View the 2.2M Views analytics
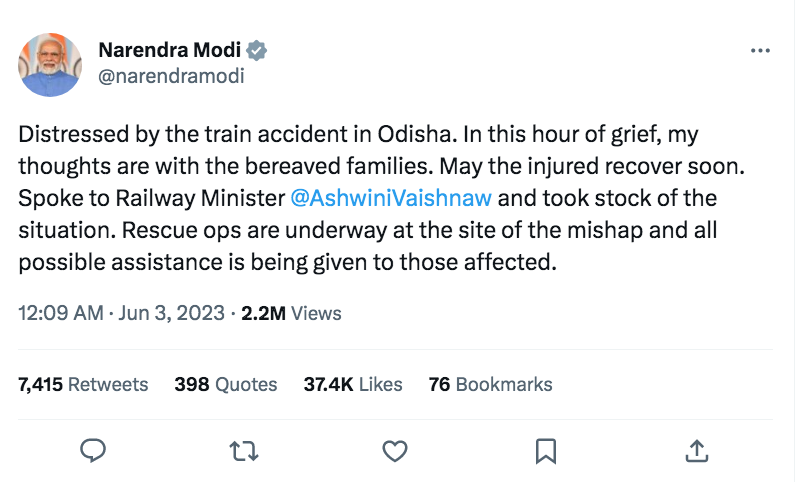The image size is (796, 482). pyautogui.click(x=292, y=313)
